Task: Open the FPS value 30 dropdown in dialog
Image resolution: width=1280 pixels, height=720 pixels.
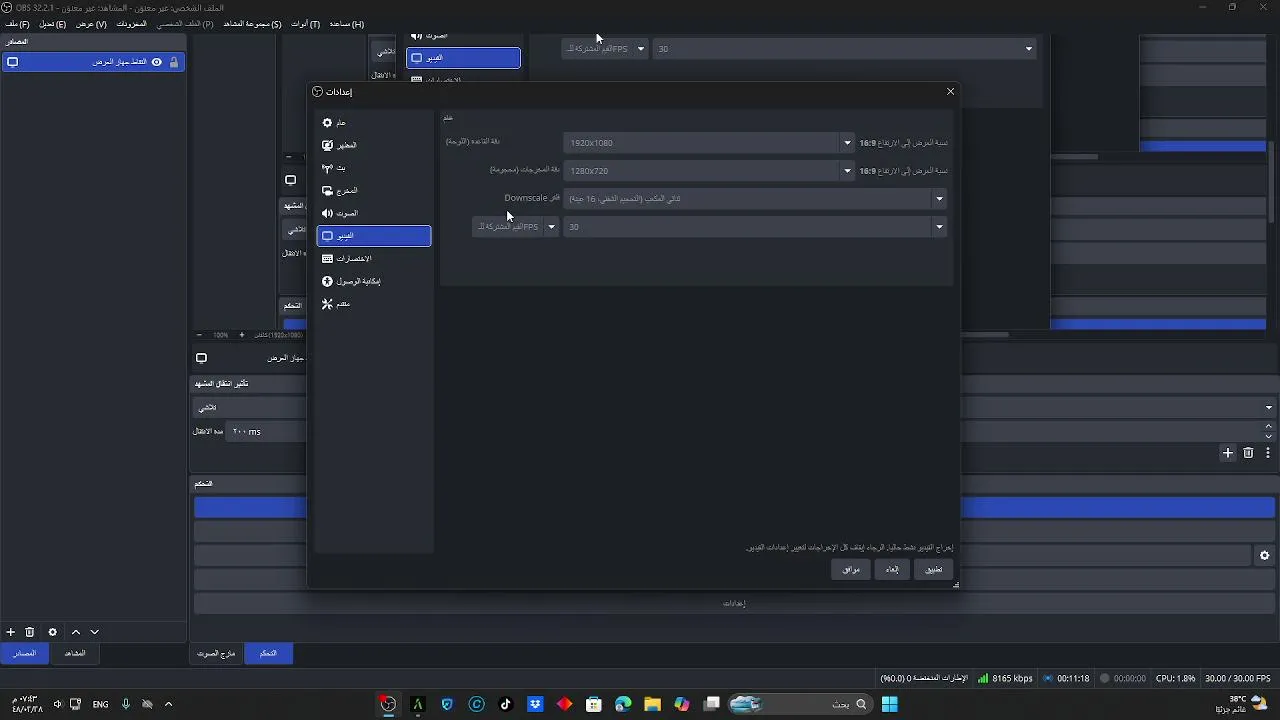Action: 755,227
